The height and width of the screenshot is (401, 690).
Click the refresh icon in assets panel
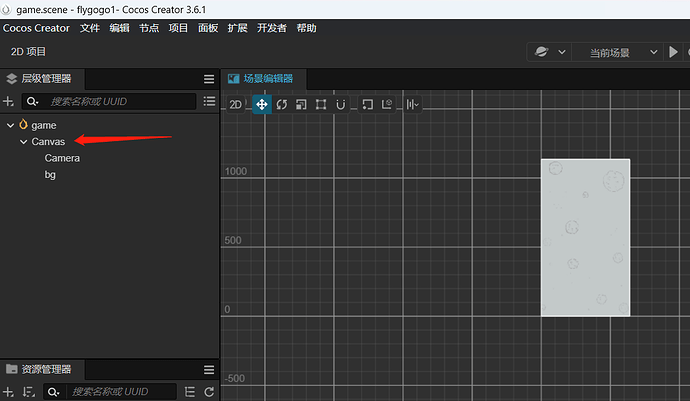coord(209,392)
